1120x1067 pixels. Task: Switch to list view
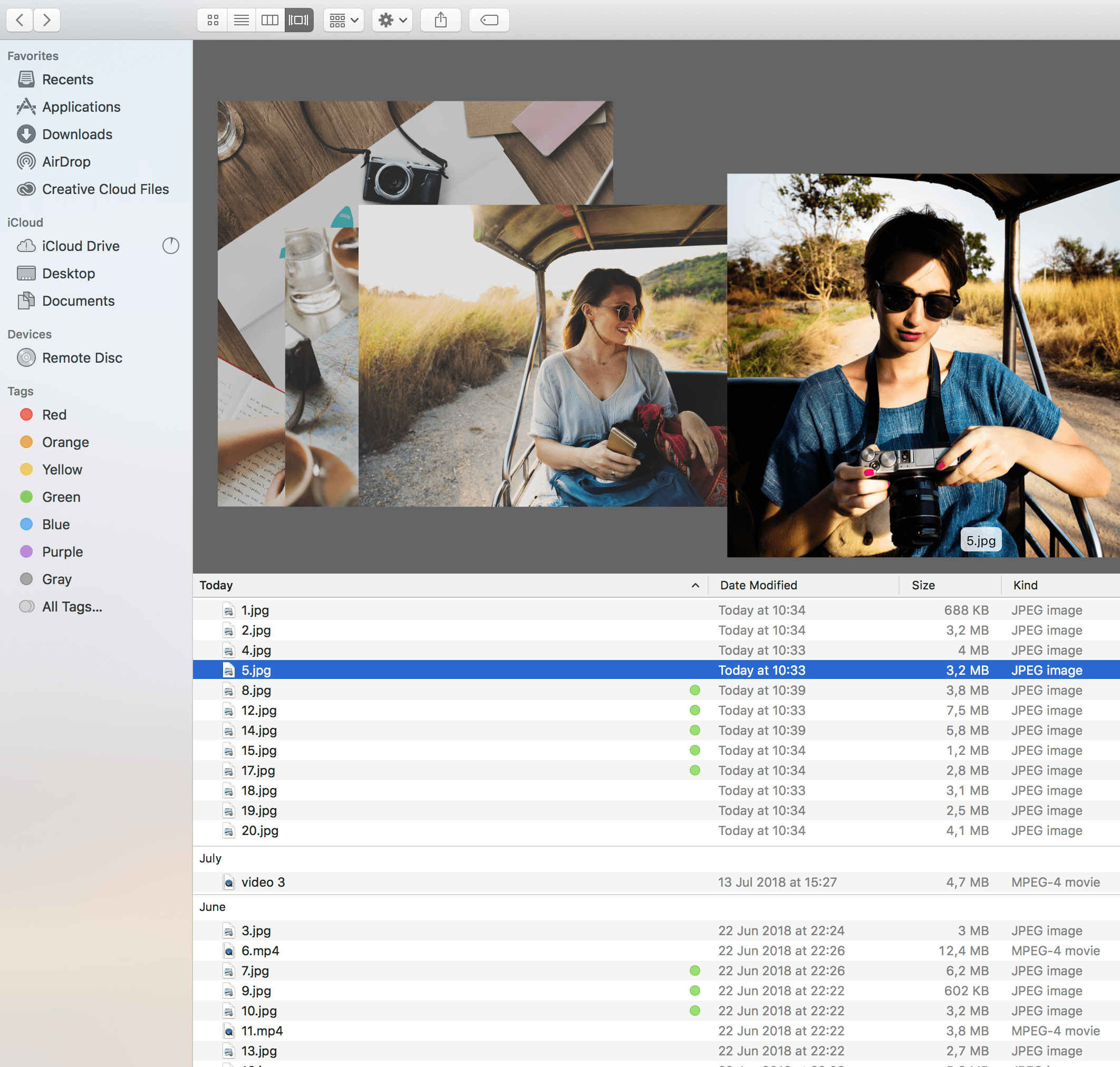[x=241, y=20]
